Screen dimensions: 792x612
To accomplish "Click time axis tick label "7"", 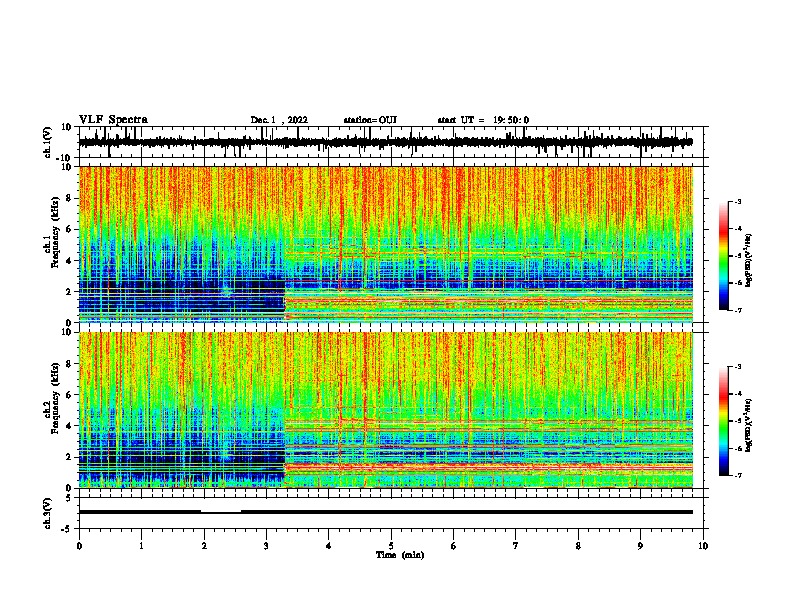I will 516,546.
